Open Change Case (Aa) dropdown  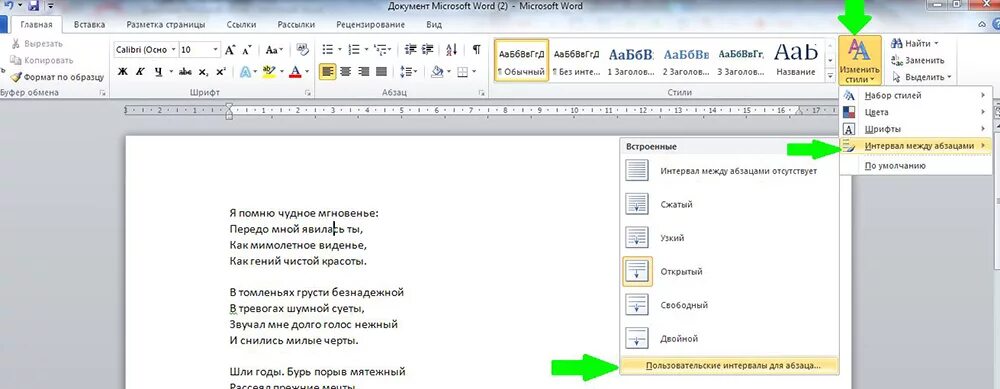pyautogui.click(x=275, y=50)
